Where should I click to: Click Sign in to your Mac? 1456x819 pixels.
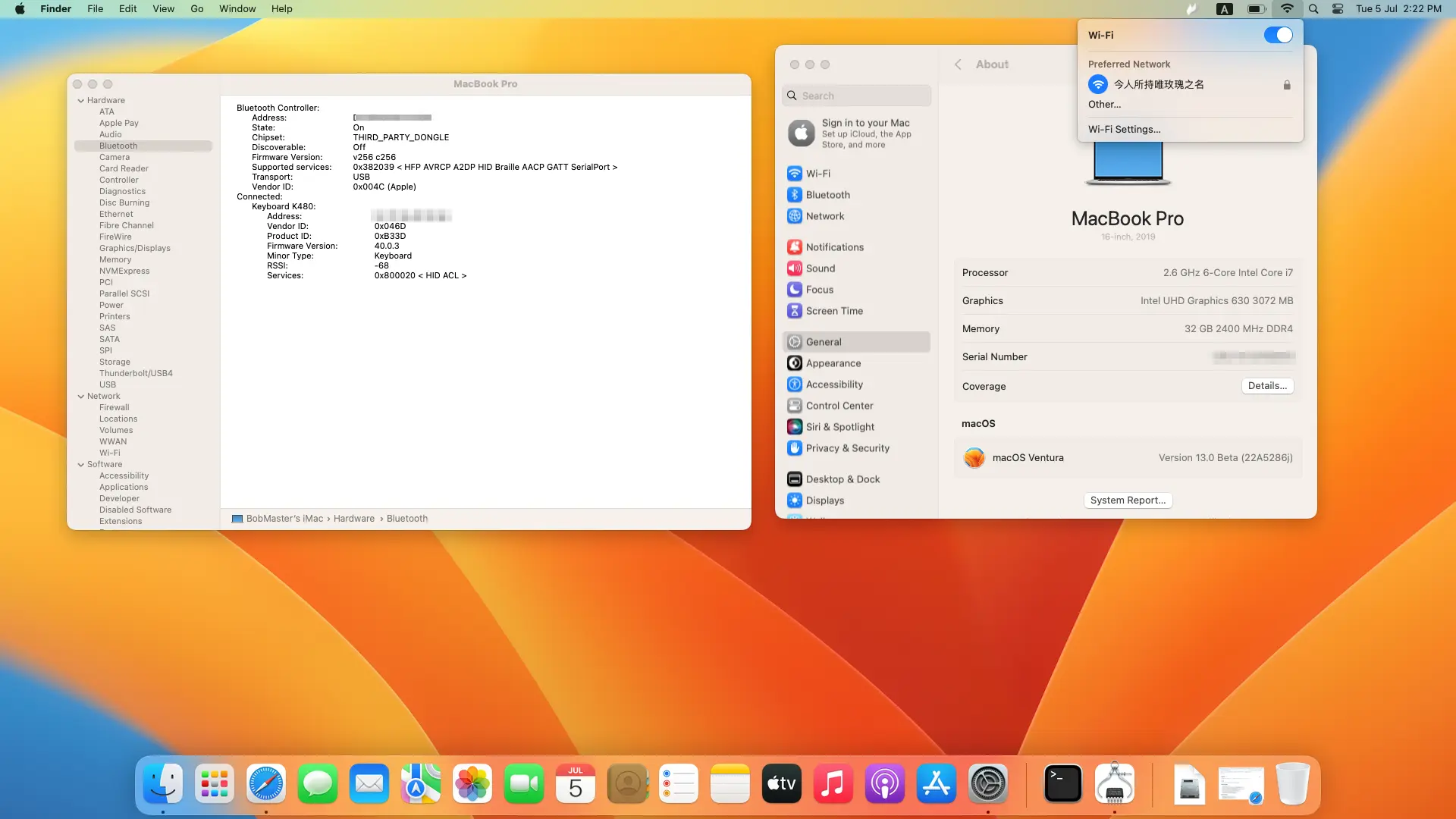(865, 123)
